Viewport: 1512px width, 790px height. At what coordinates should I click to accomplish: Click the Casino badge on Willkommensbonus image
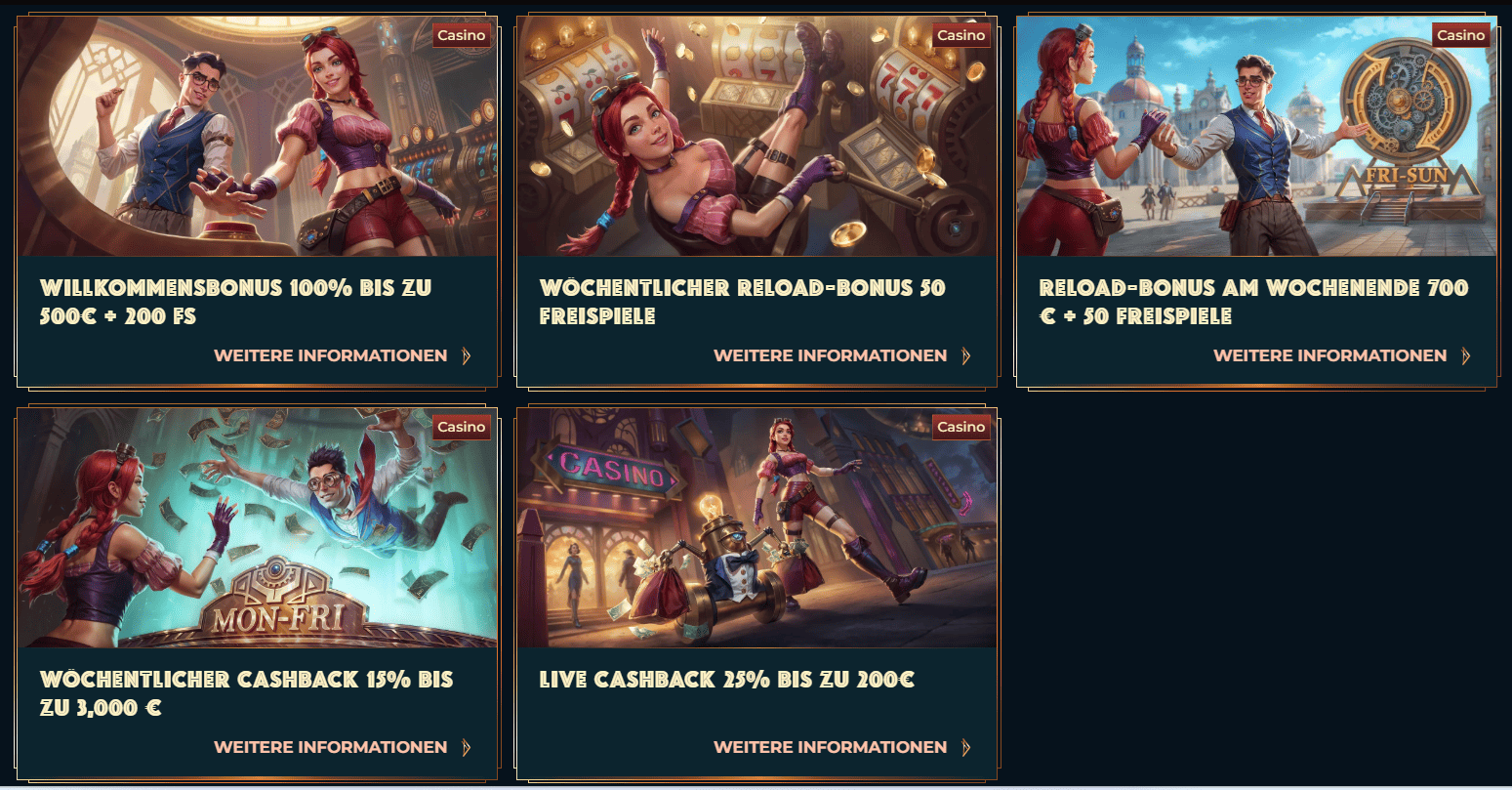tap(462, 35)
